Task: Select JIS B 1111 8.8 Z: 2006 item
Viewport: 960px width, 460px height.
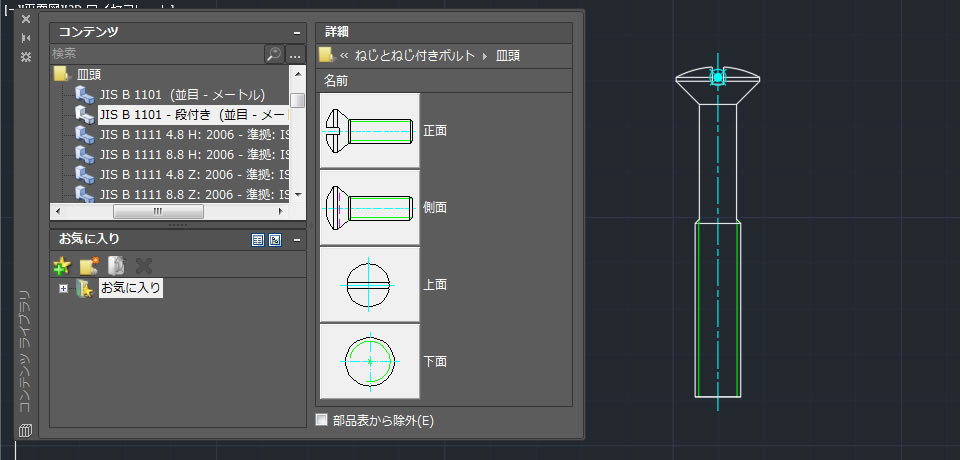Action: pos(194,194)
